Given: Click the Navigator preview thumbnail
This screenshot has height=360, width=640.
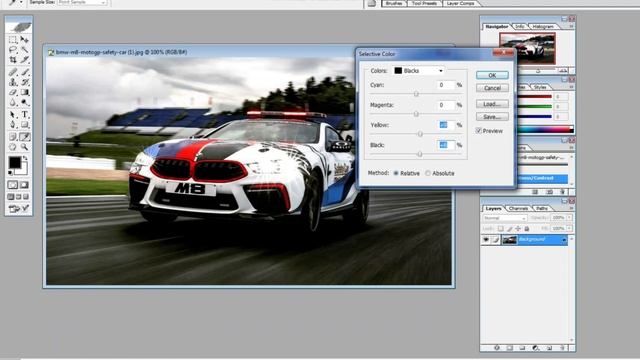Looking at the screenshot, I should [527, 49].
